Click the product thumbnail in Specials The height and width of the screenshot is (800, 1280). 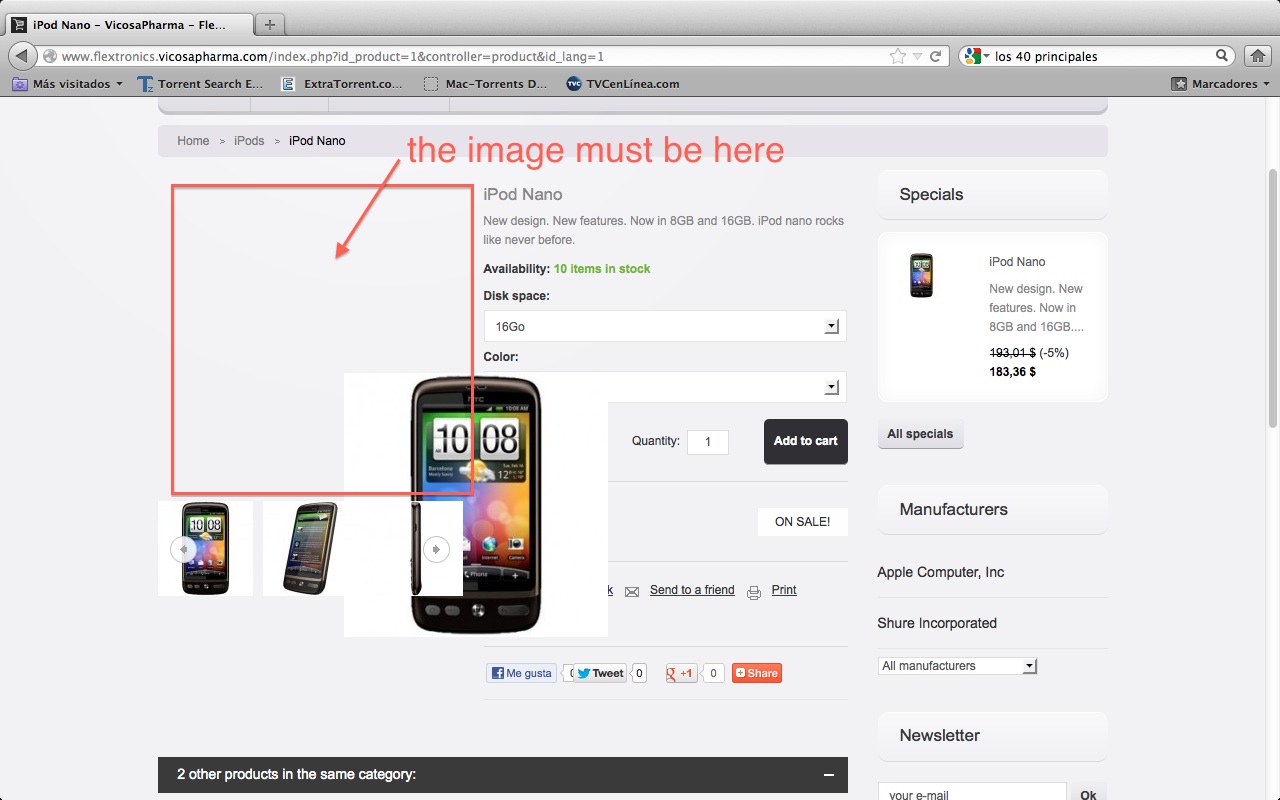coord(921,275)
